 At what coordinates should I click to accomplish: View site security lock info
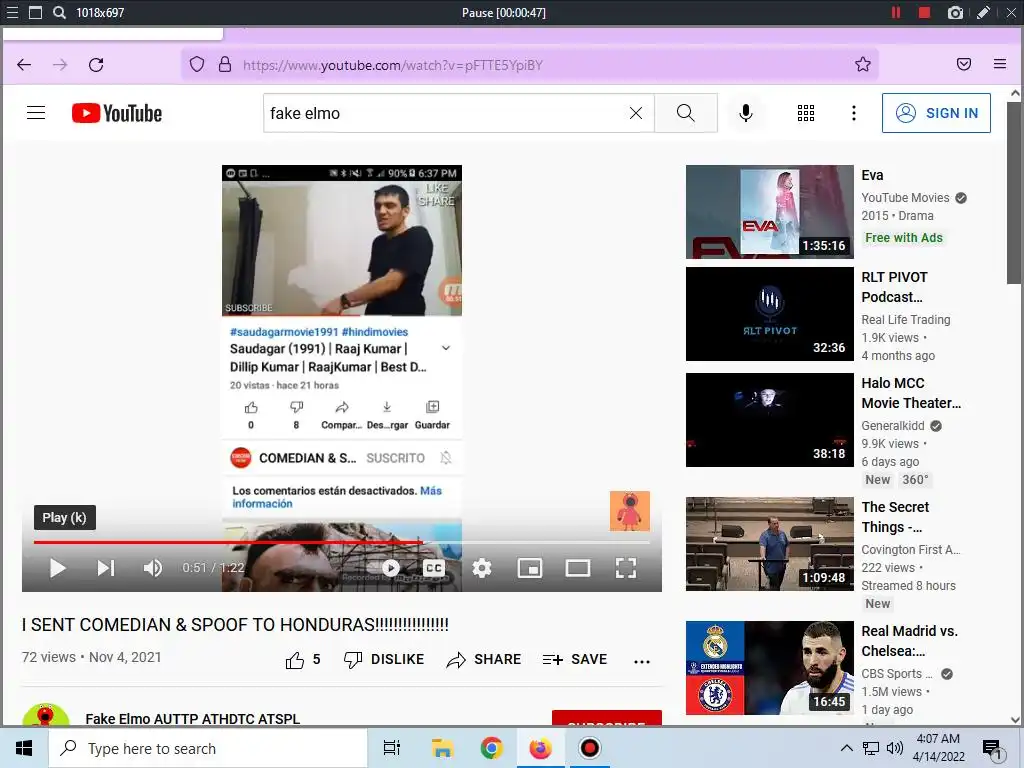(225, 64)
